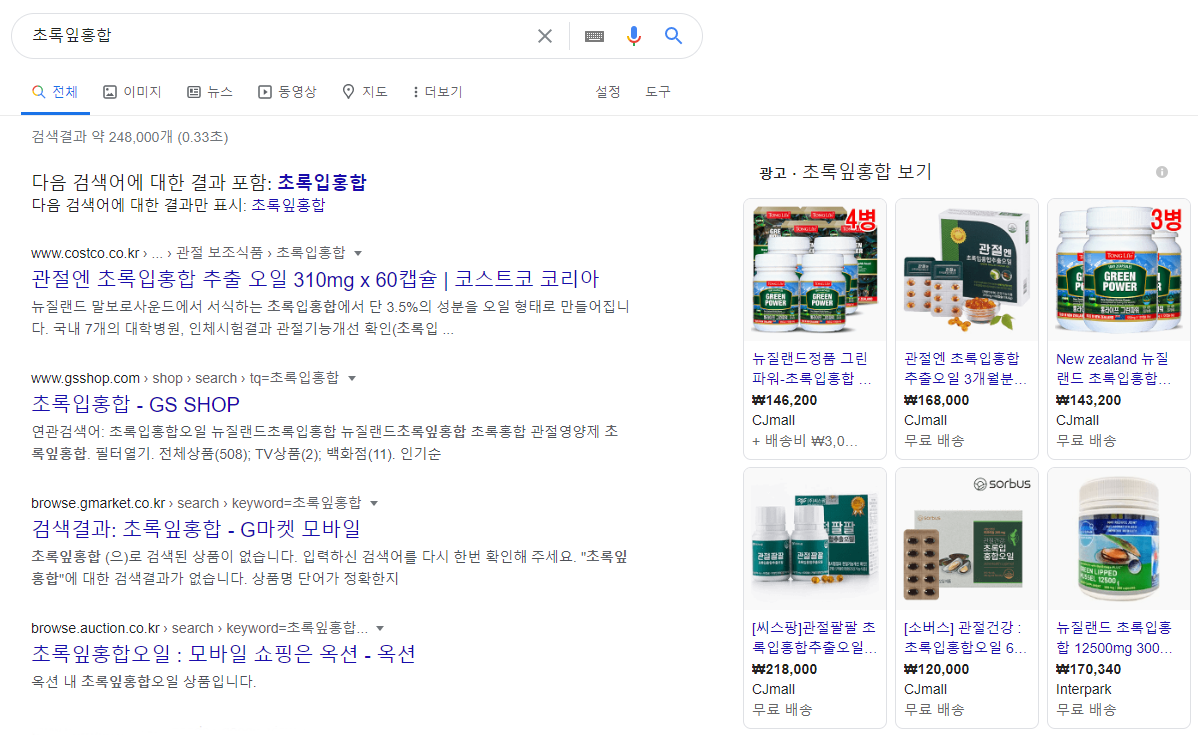Click the 관절엔 추출오일 box product image

pyautogui.click(x=966, y=270)
